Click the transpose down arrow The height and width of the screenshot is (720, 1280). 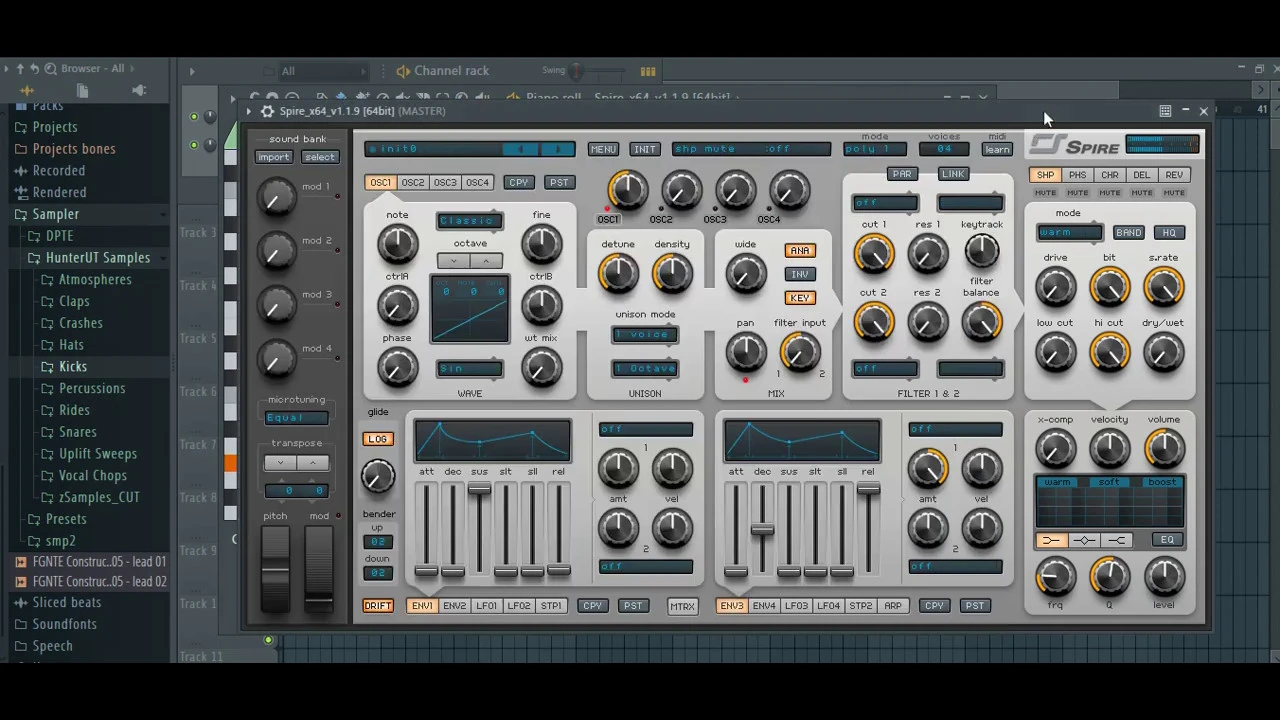tap(281, 463)
